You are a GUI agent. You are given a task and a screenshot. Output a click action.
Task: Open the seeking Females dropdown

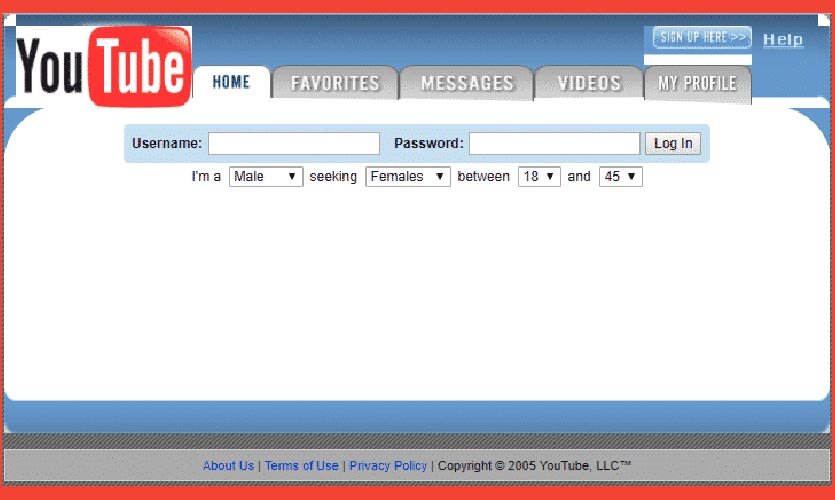(x=408, y=176)
